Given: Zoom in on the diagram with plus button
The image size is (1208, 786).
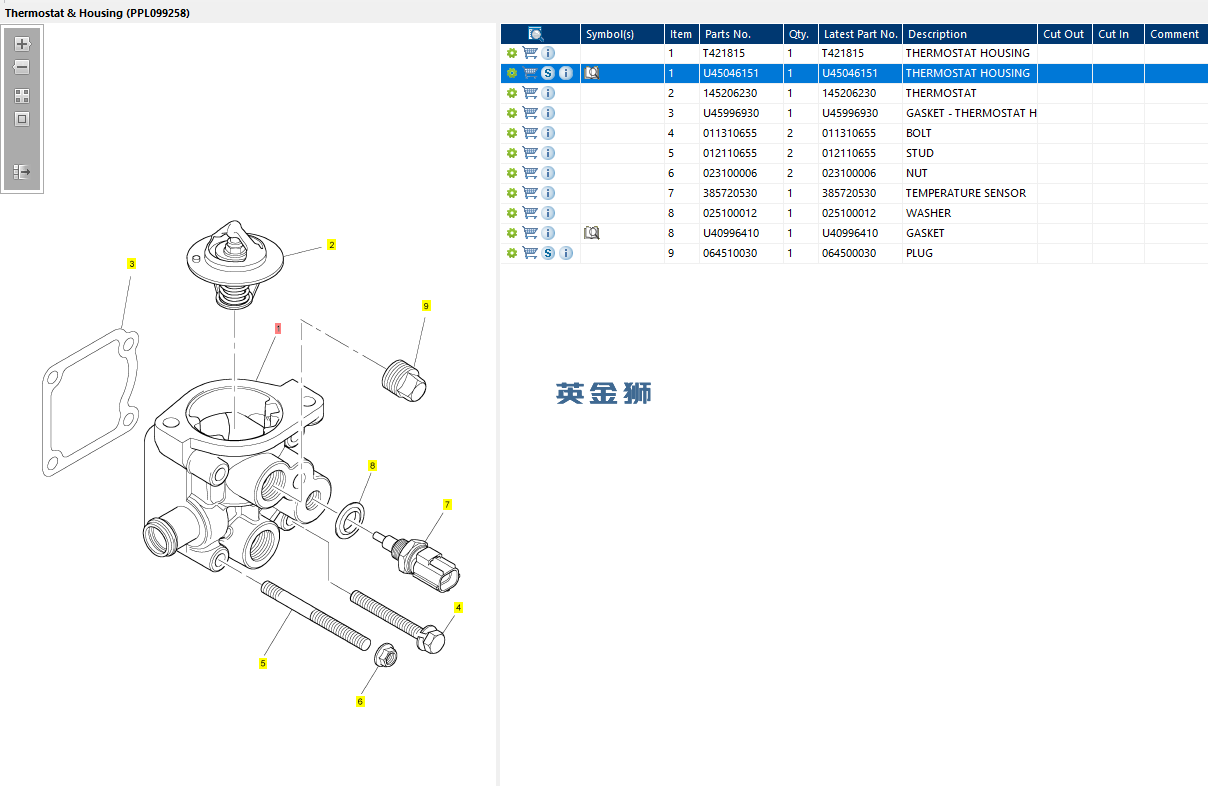Looking at the screenshot, I should 22,44.
